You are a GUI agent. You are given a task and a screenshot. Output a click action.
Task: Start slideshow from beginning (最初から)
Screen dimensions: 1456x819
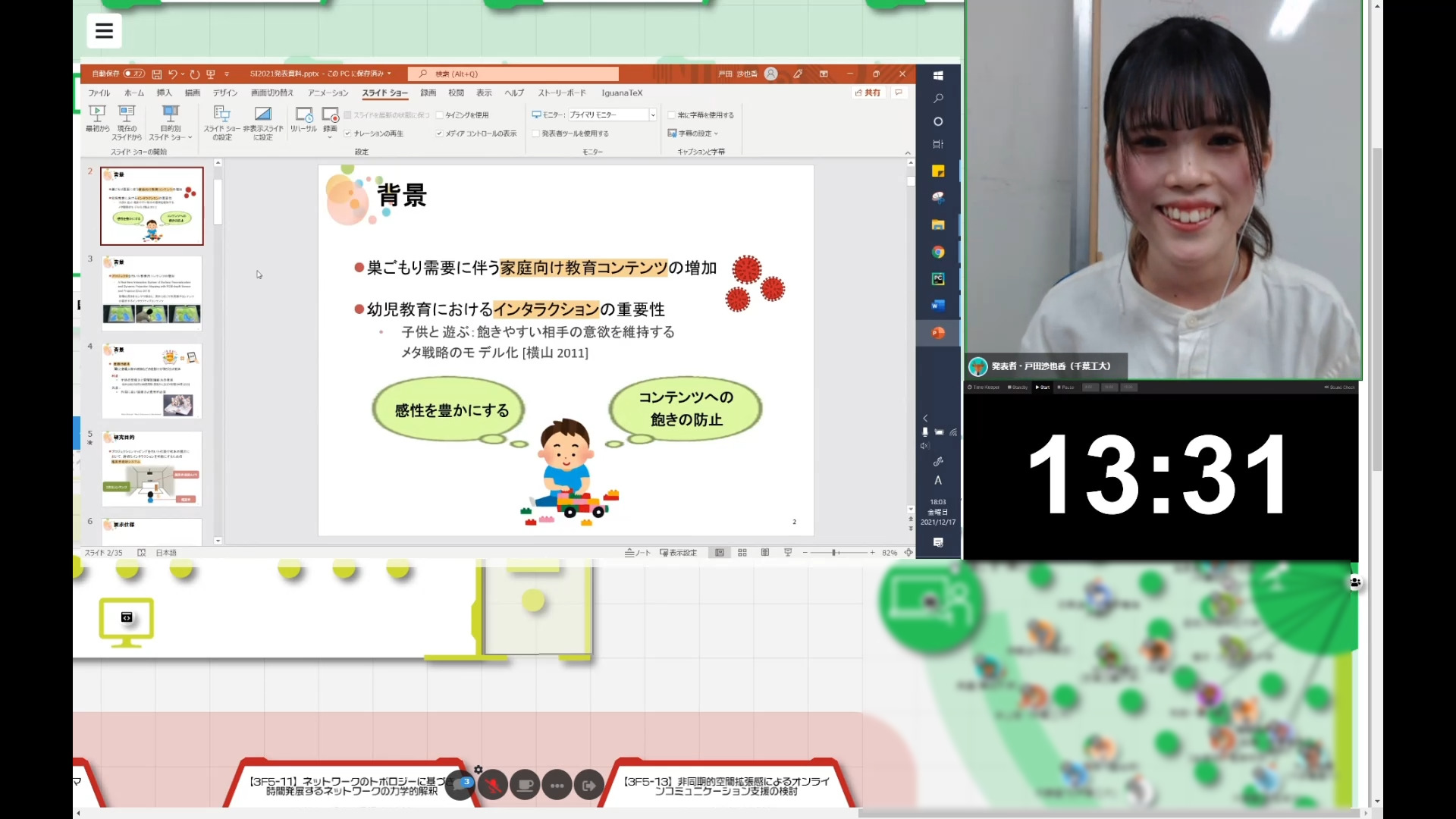click(97, 115)
